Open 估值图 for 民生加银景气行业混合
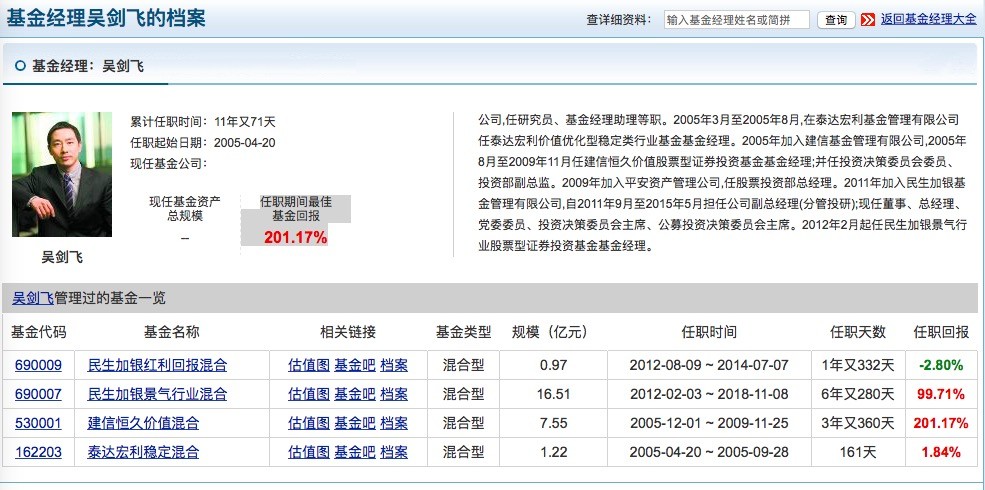Screen dimensions: 985x490 point(309,394)
